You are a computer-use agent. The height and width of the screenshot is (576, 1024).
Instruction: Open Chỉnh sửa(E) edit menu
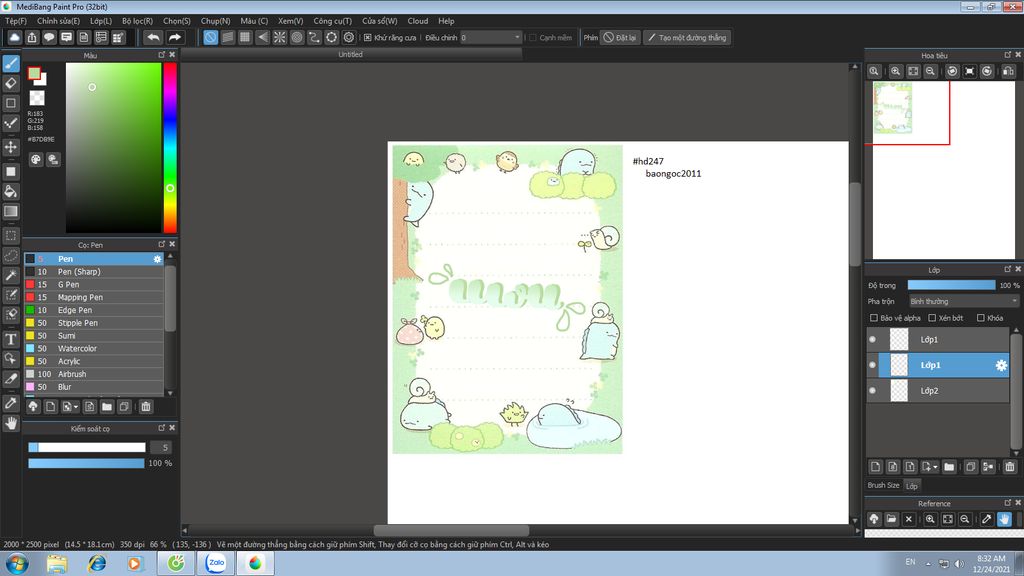click(58, 21)
